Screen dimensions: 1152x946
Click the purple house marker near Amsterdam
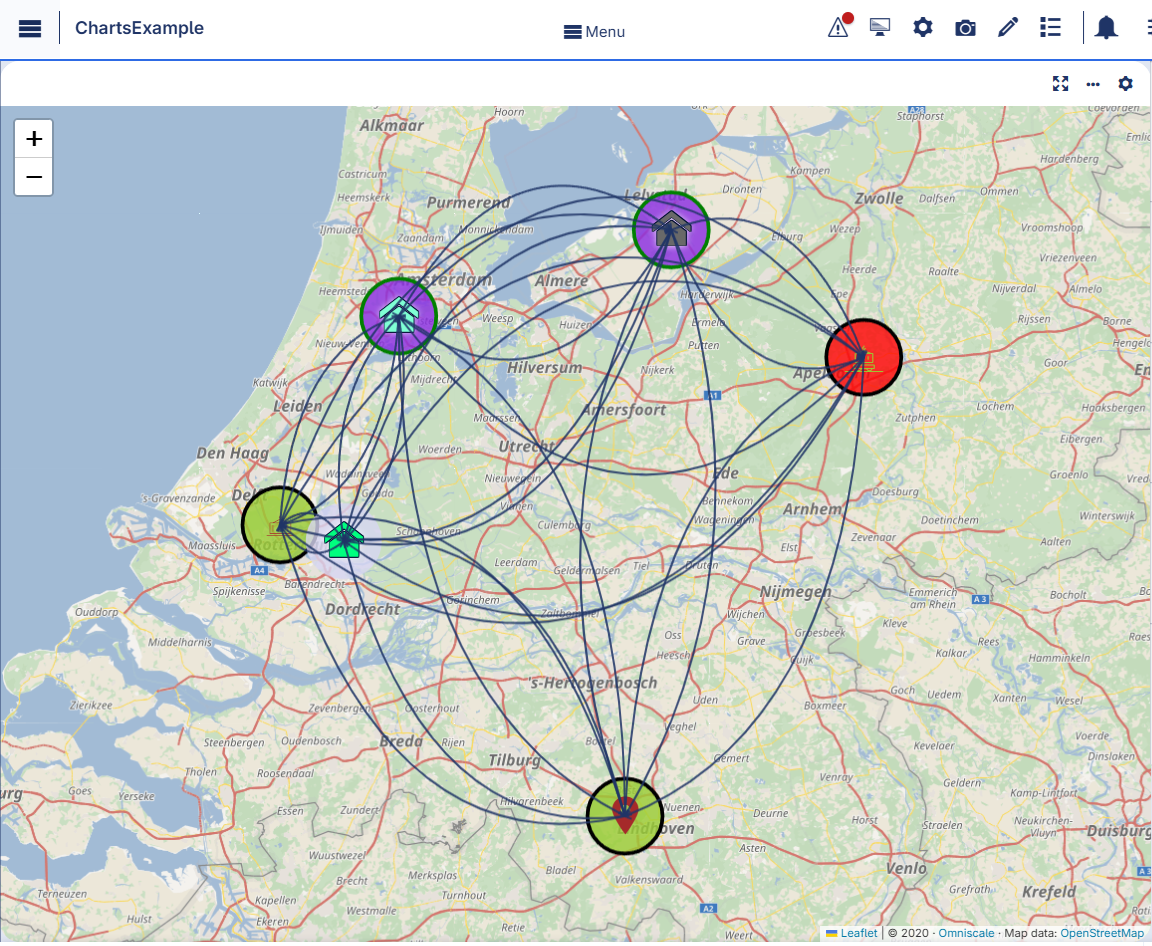[x=399, y=316]
